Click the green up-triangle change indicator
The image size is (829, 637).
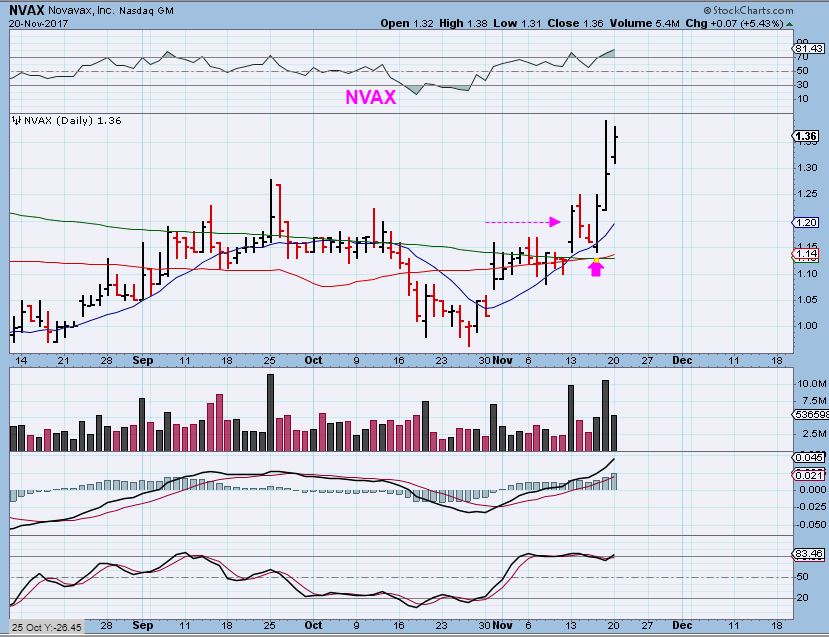coord(789,24)
